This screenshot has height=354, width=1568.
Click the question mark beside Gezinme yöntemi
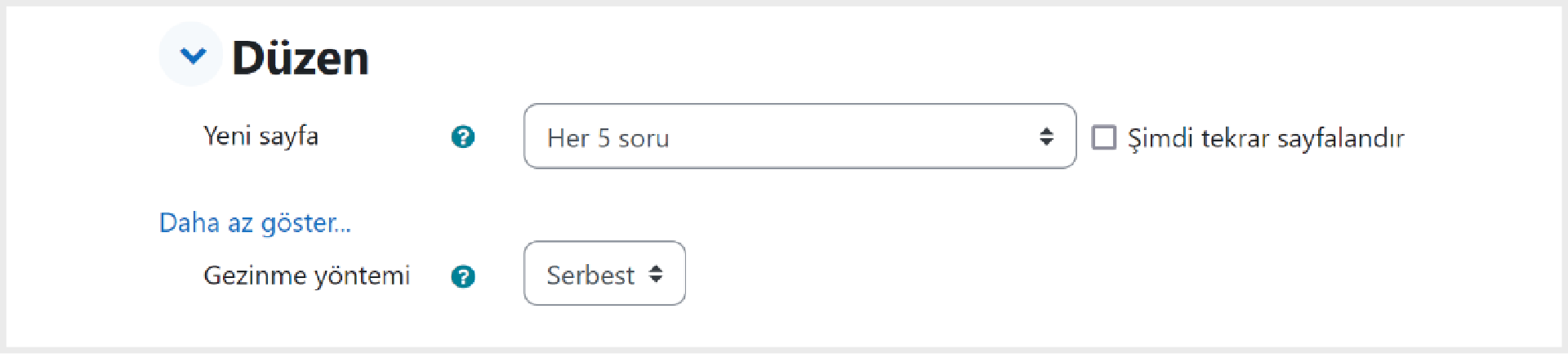[463, 276]
